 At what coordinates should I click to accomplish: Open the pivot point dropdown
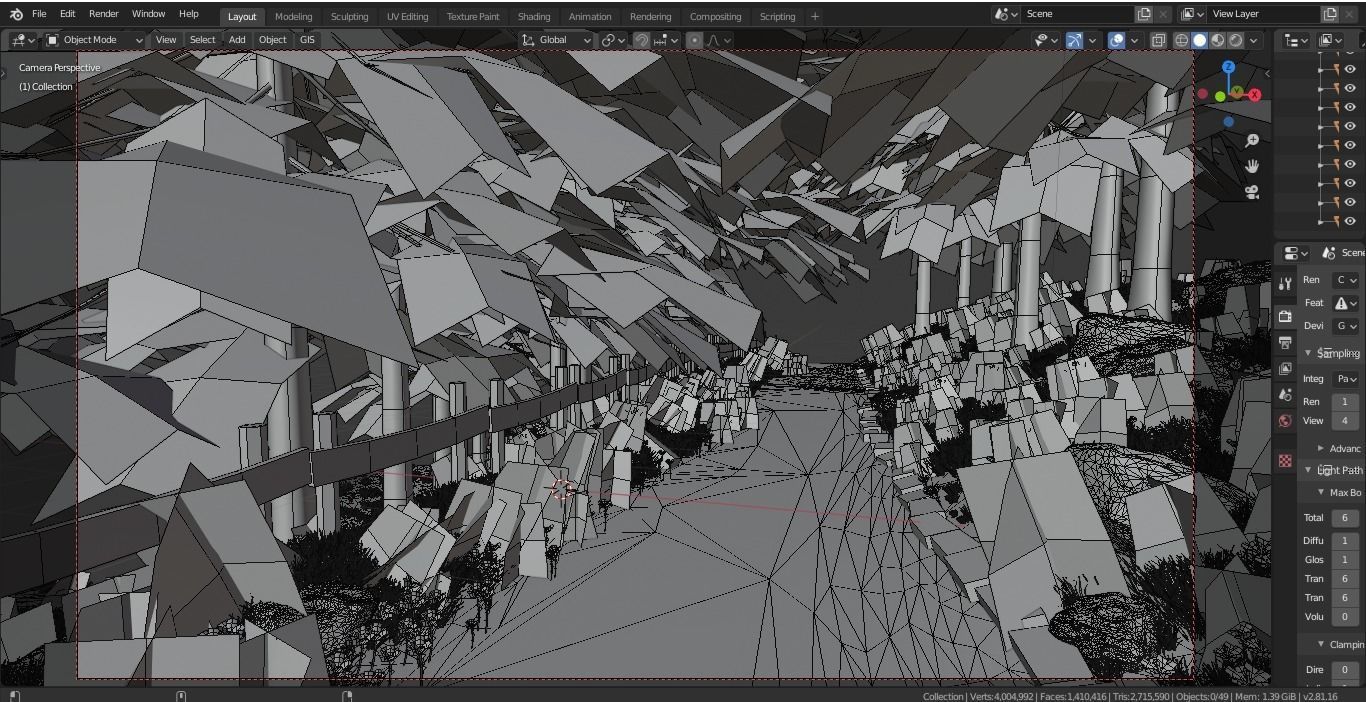point(612,40)
